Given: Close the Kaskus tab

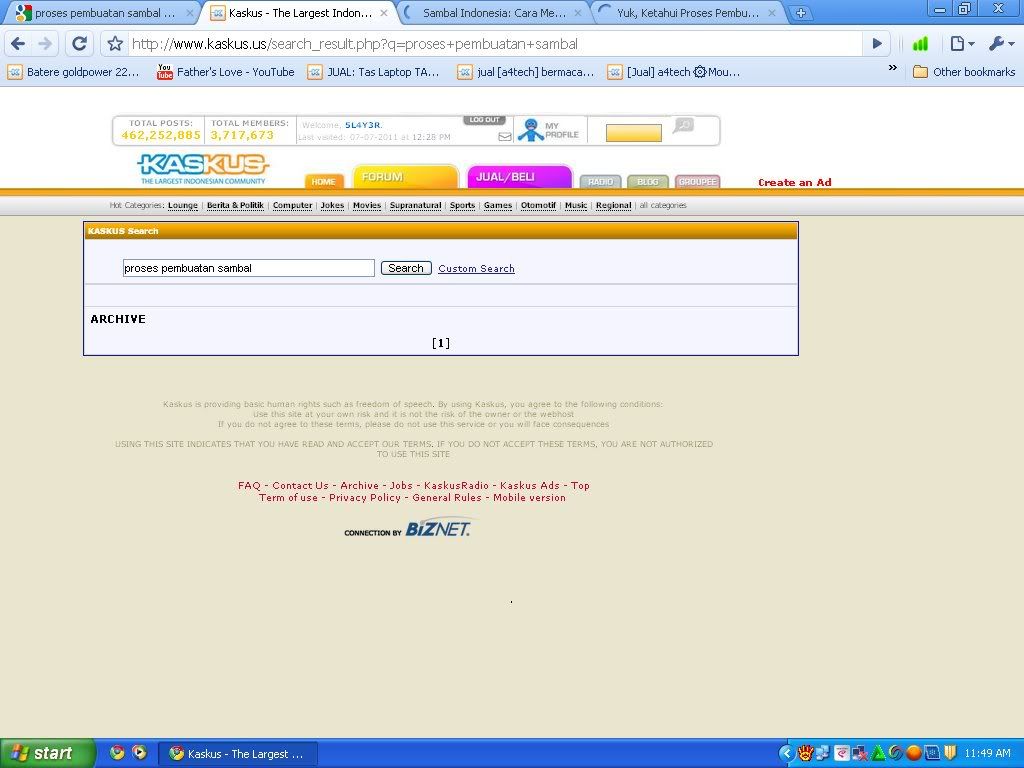Looking at the screenshot, I should (x=384, y=13).
